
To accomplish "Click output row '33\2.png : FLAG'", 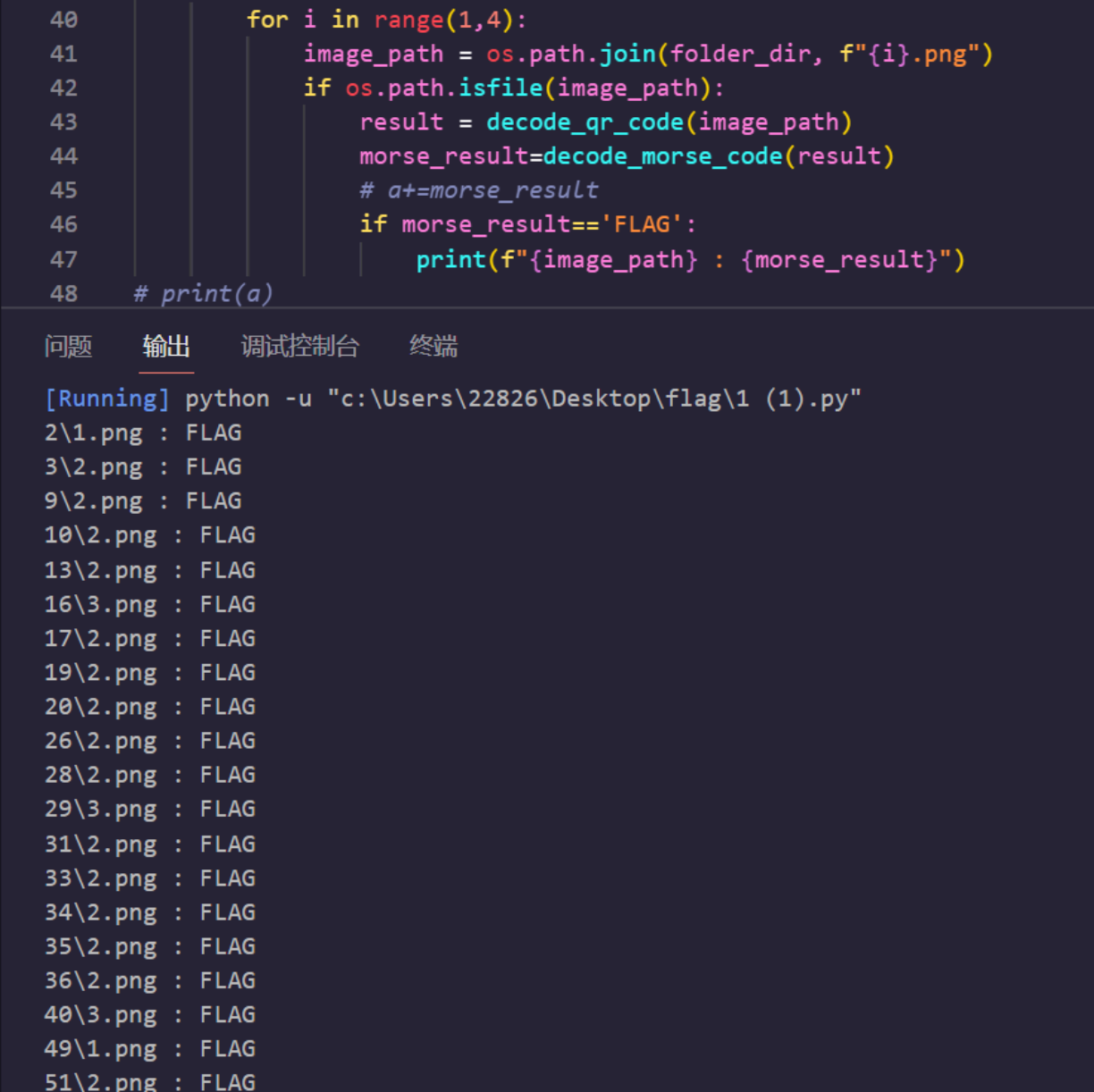I will 150,878.
